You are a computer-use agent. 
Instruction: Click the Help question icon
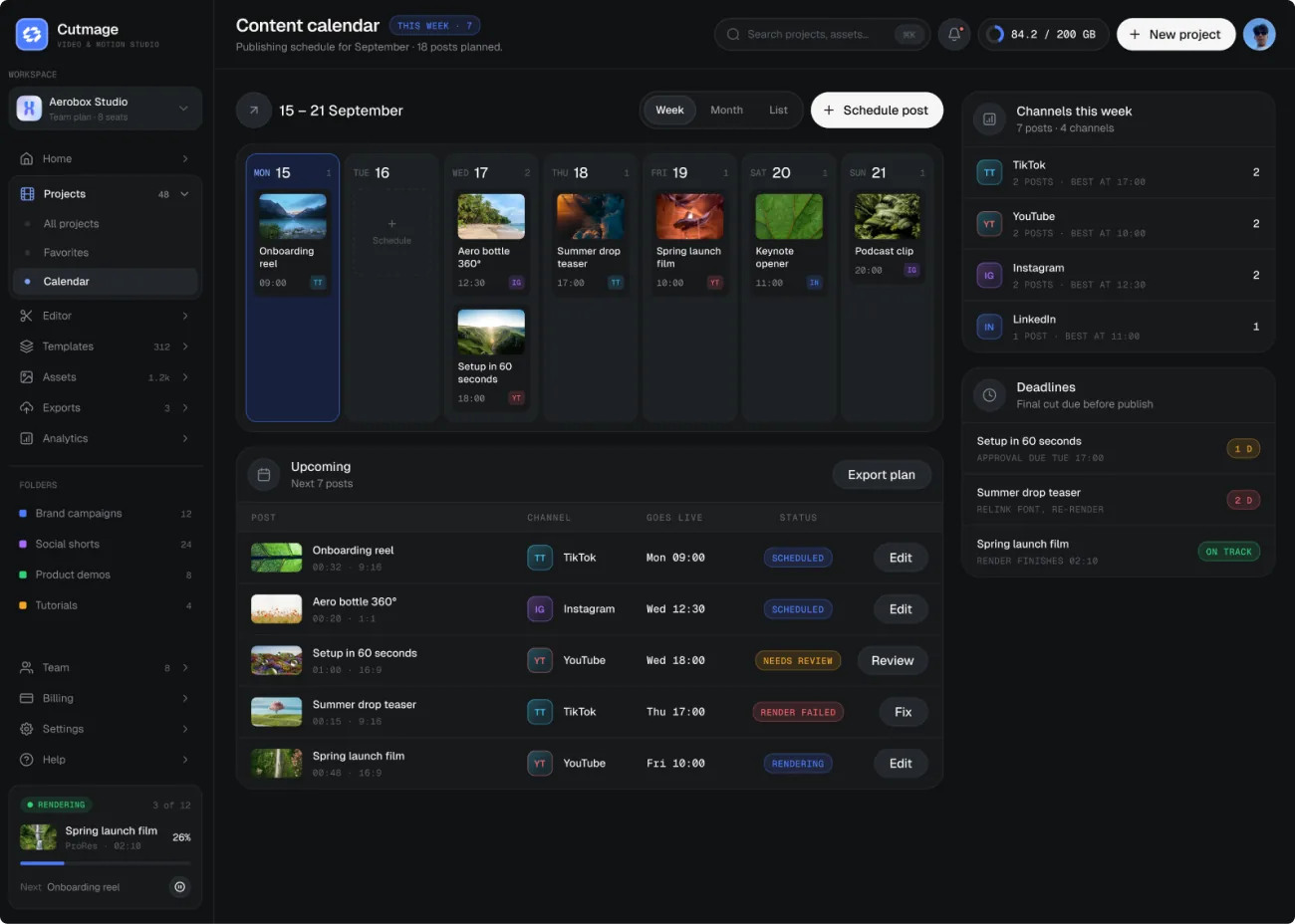tap(27, 760)
